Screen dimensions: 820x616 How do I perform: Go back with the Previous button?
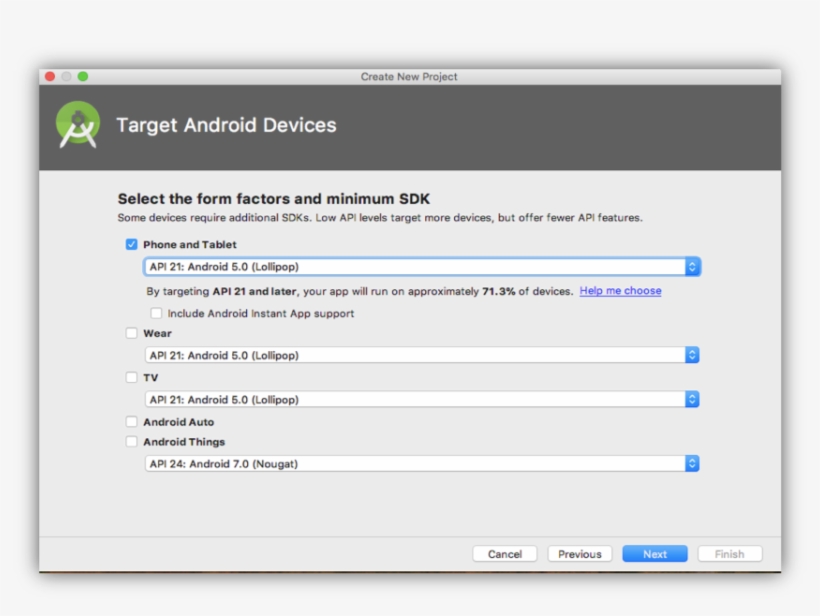(x=579, y=554)
